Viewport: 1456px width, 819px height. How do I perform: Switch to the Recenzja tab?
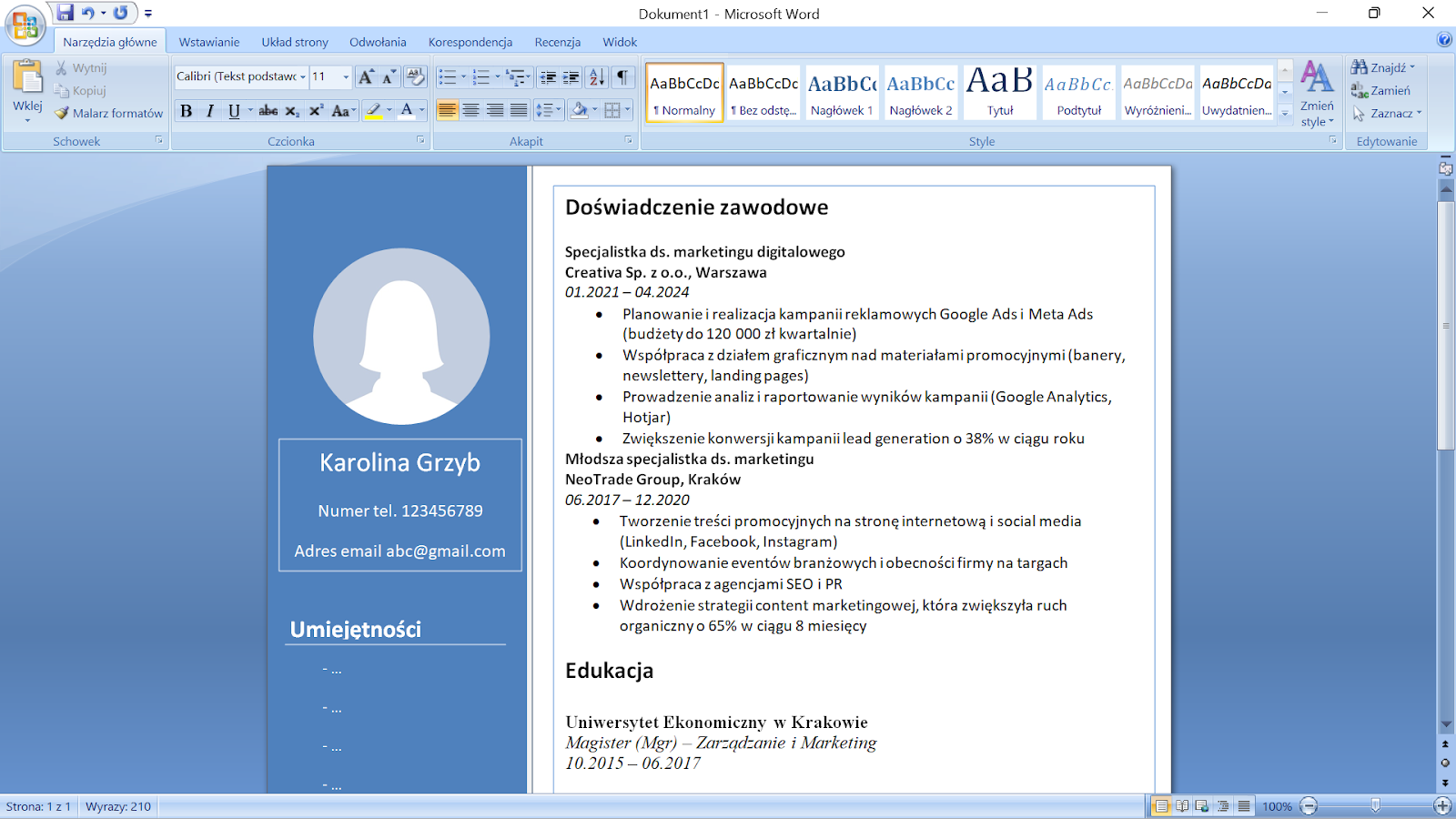tap(557, 42)
